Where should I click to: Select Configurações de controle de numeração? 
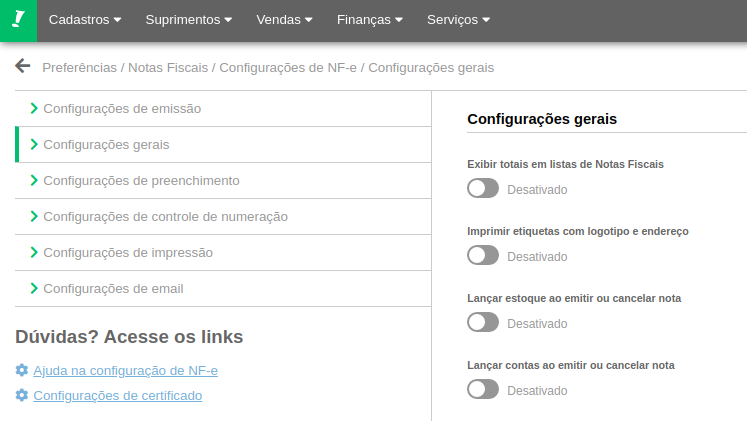(165, 216)
